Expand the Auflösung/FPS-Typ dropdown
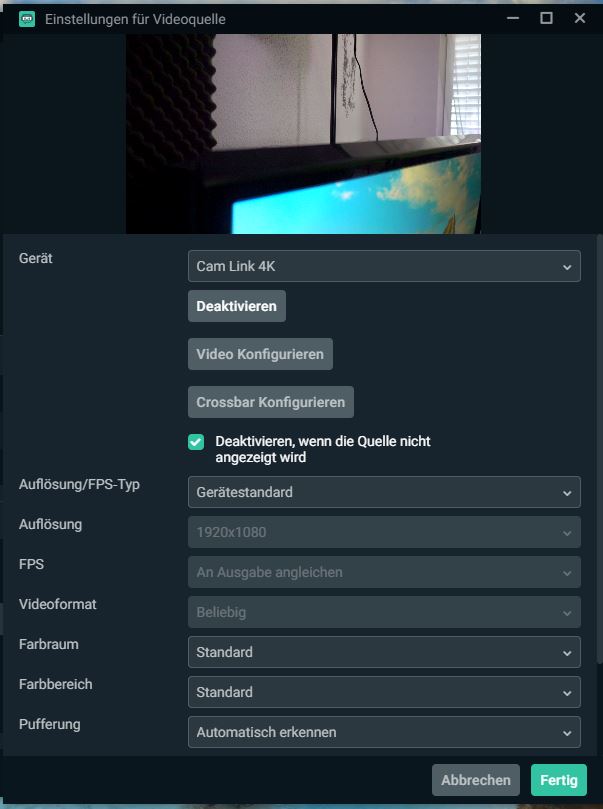This screenshot has width=603, height=809. tap(384, 492)
